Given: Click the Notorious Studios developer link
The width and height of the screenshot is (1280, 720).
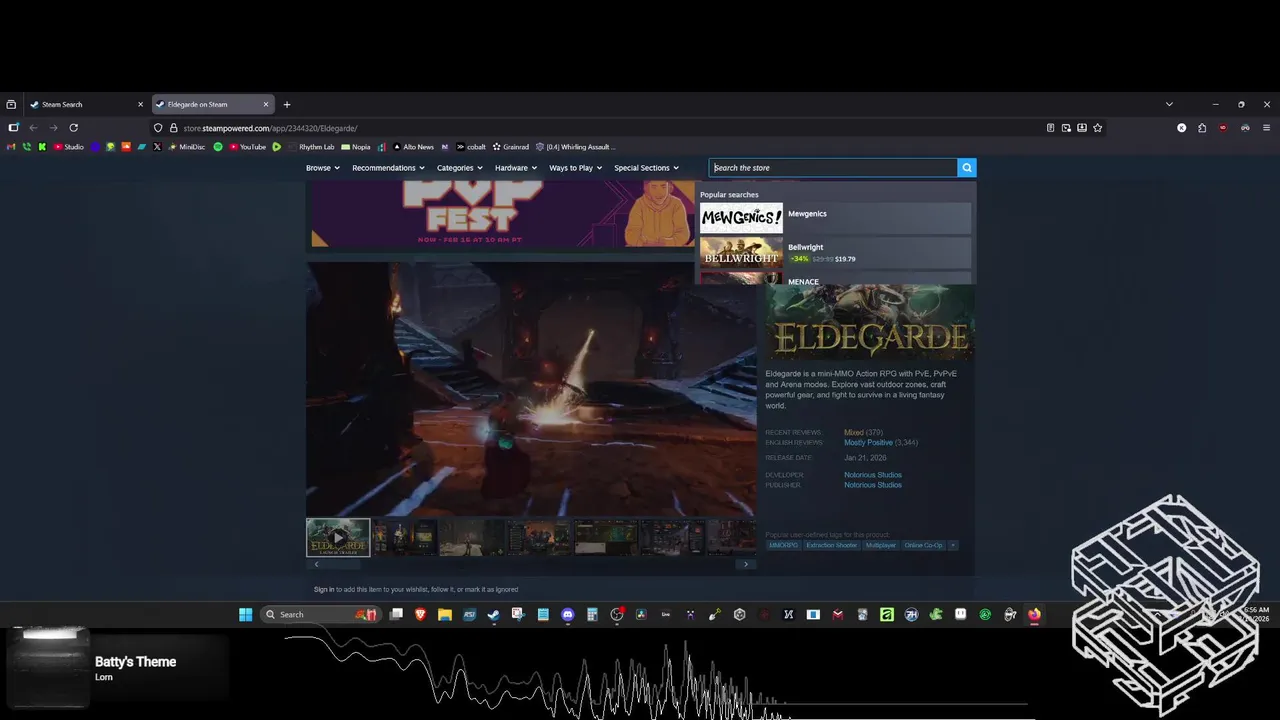Looking at the screenshot, I should coord(873,475).
